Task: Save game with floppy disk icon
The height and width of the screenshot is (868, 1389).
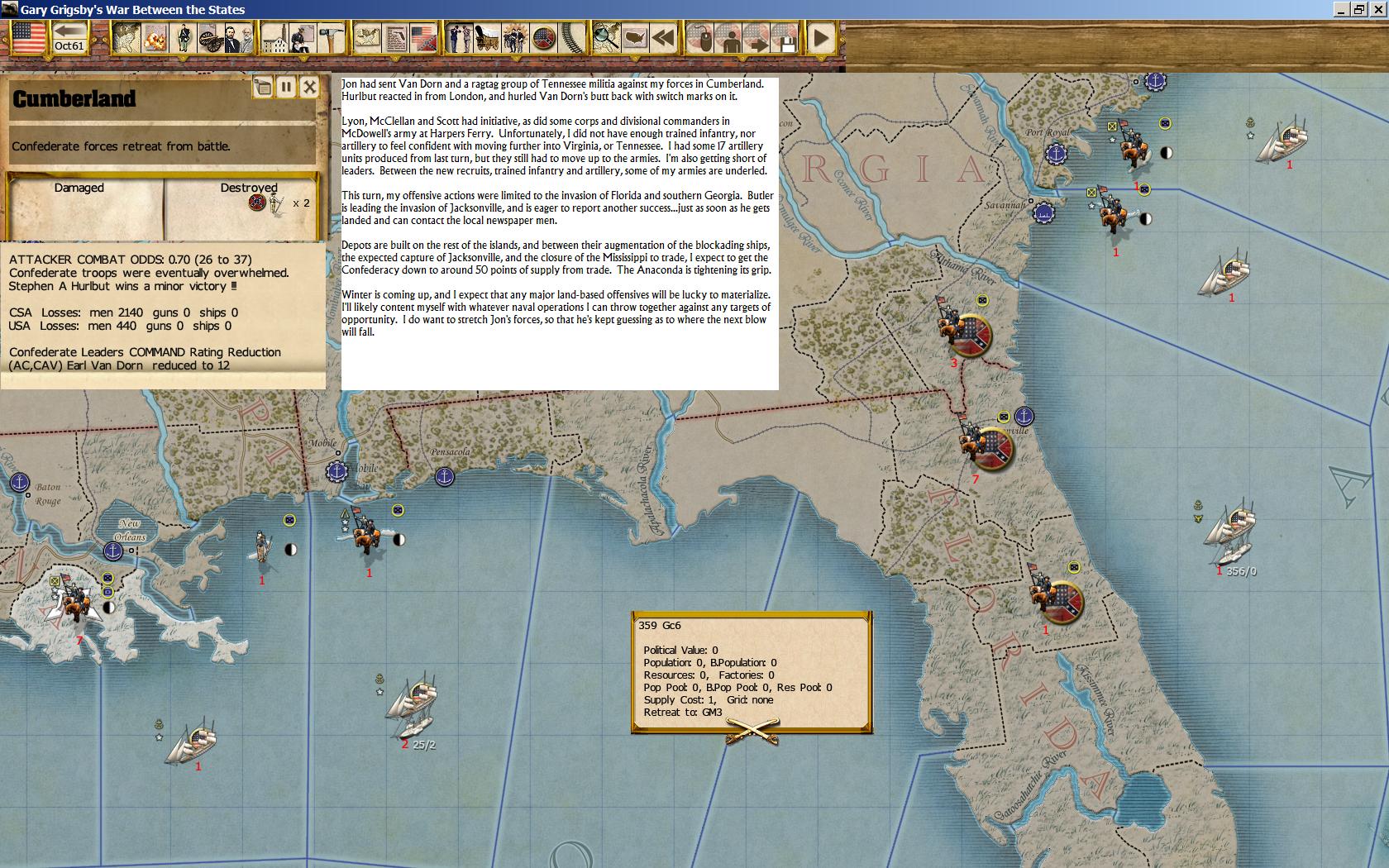Action: click(785, 38)
